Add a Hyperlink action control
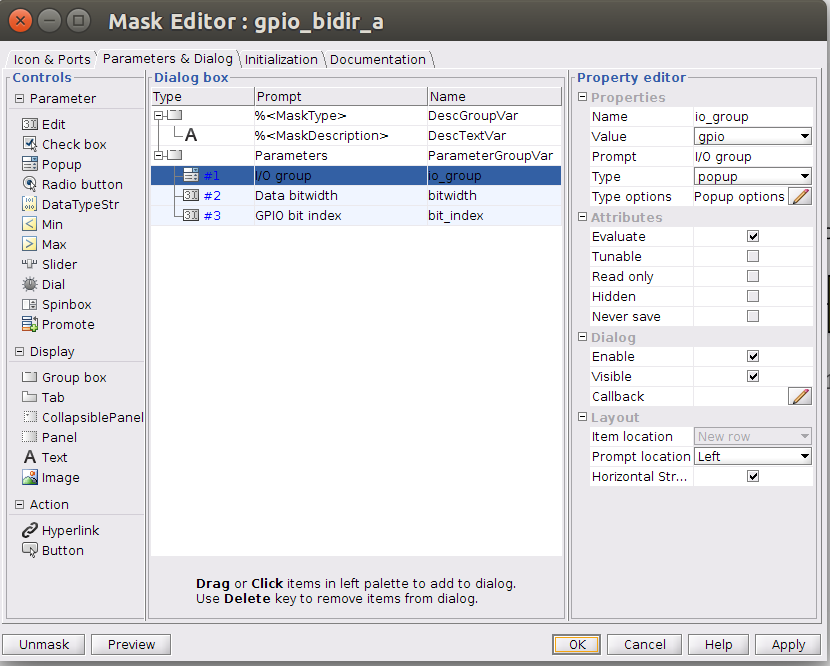830x666 pixels. [x=60, y=530]
